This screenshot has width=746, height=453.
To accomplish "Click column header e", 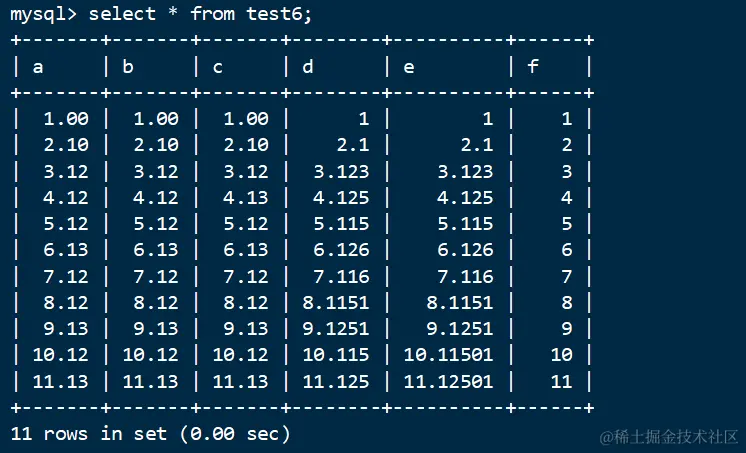I will pyautogui.click(x=409, y=68).
